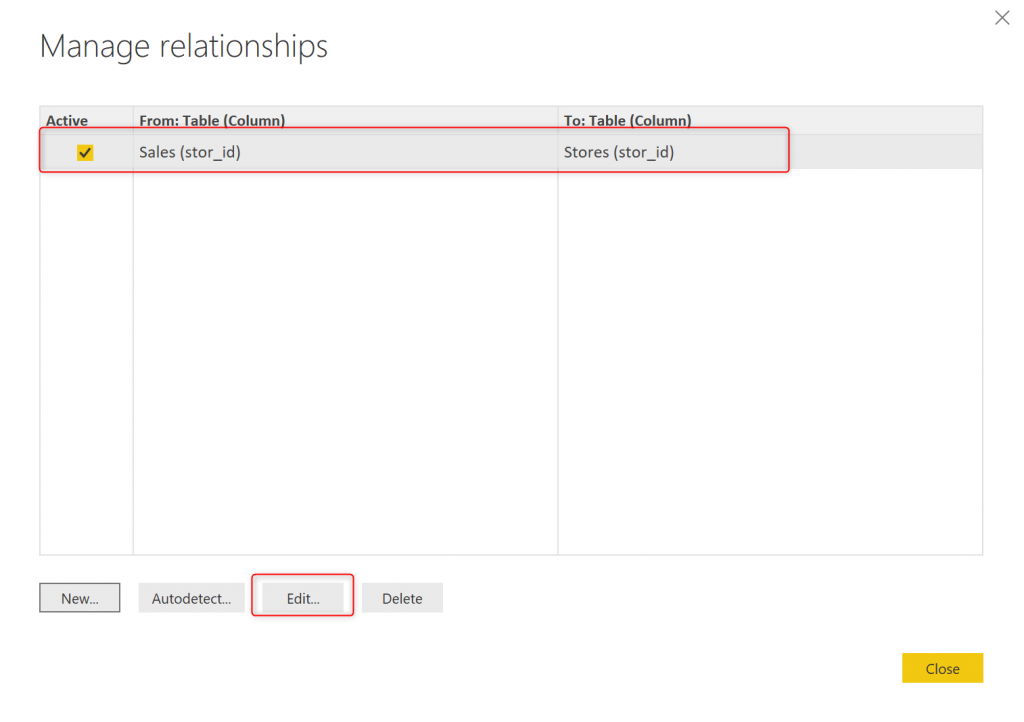The image size is (1024, 722).
Task: Click the To: Table (Column) header
Action: (627, 121)
